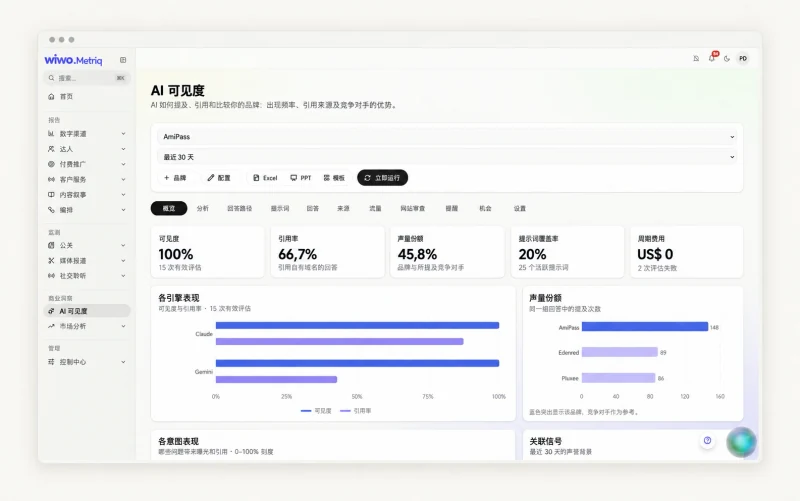
Task: Expand the 公关 chevron
Action: pyautogui.click(x=123, y=245)
